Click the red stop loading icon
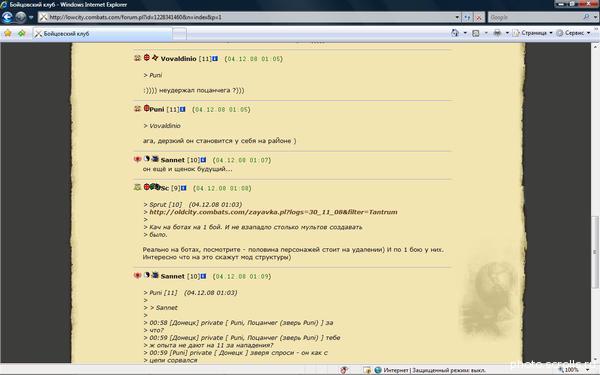This screenshot has height=375, width=600. [479, 17]
